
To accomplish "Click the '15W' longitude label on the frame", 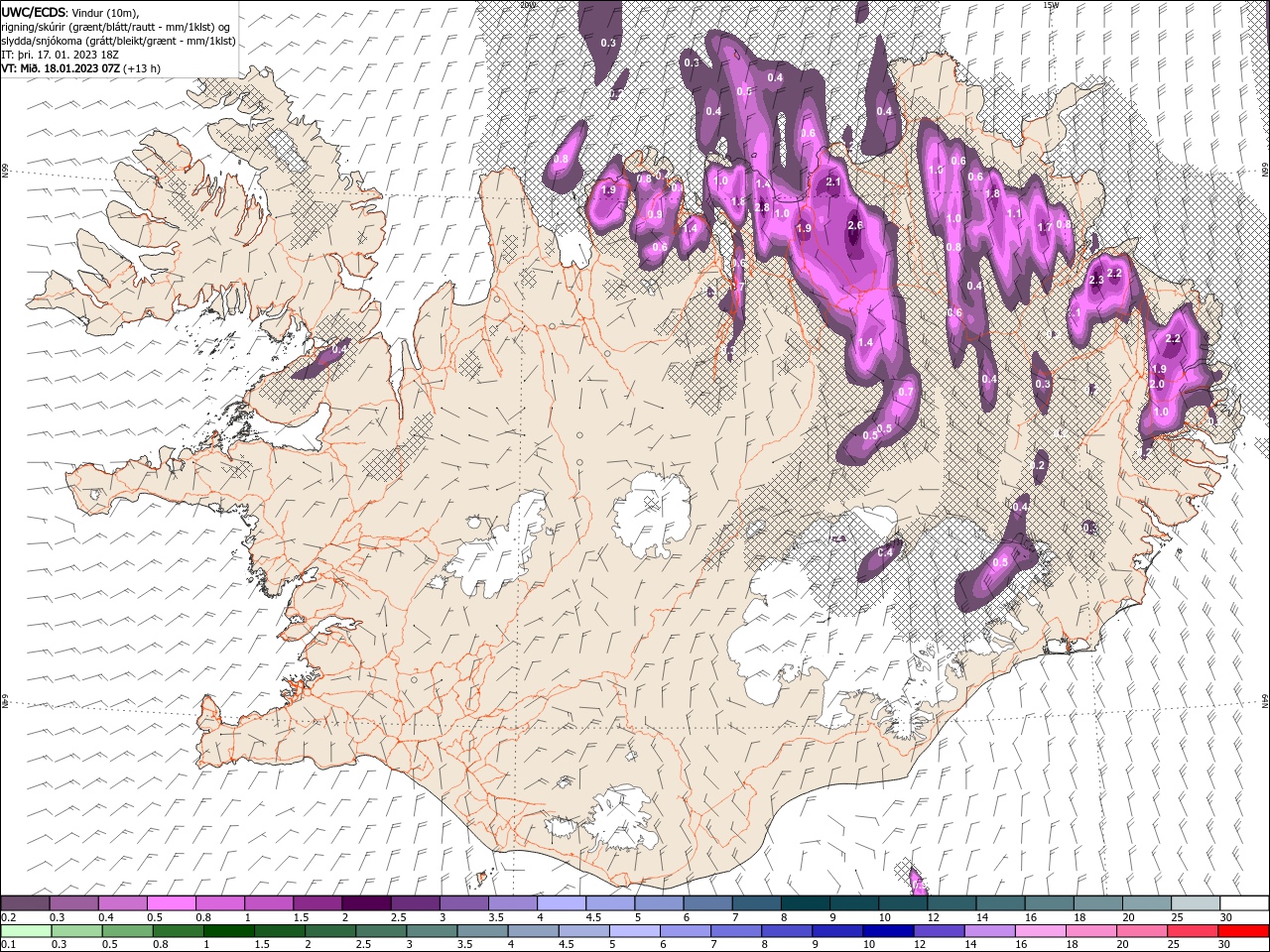I will tap(1051, 5).
